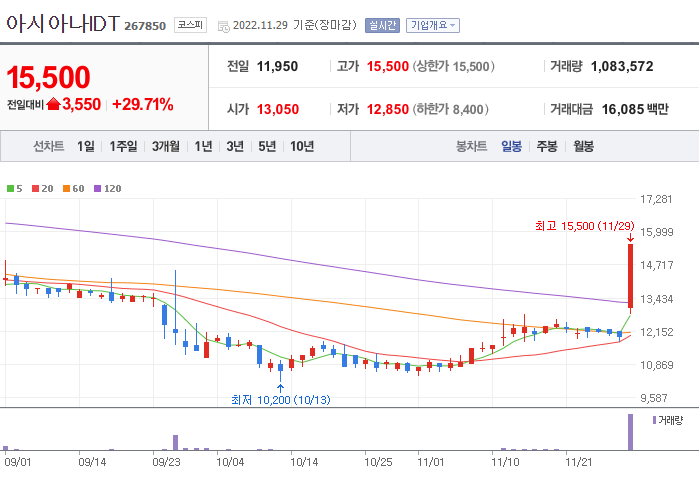This screenshot has height=488, width=699.
Task: Click the large red candle on 11/29
Action: tap(630, 276)
